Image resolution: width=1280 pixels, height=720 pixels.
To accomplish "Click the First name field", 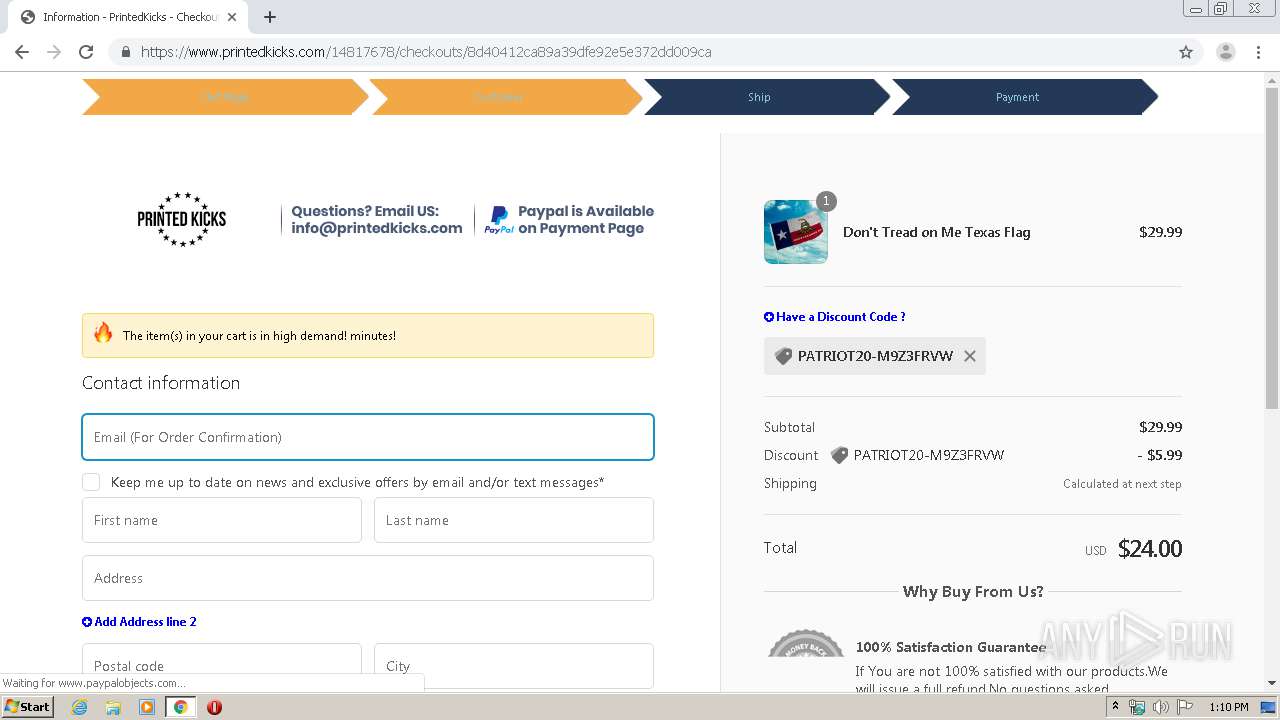I will (222, 520).
